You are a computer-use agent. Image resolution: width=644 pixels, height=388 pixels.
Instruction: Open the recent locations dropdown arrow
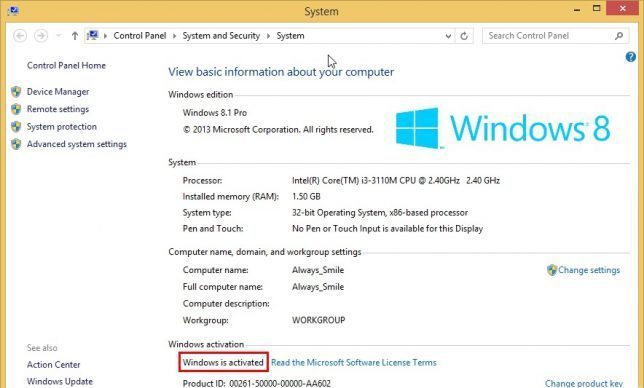click(59, 36)
